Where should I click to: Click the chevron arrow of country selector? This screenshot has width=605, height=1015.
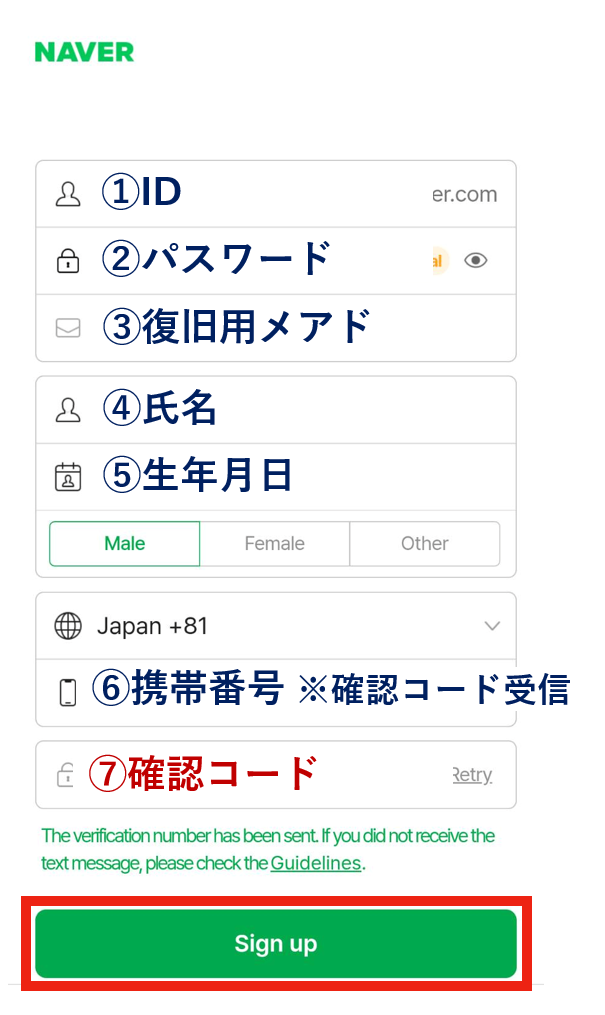(x=492, y=626)
